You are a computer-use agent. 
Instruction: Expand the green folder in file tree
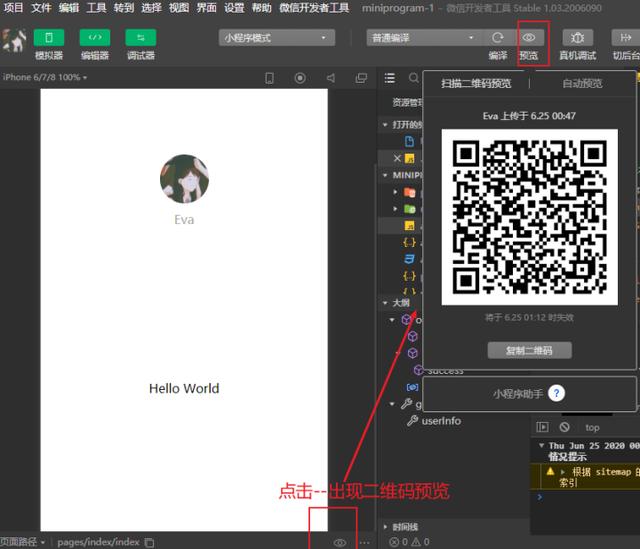click(x=395, y=209)
